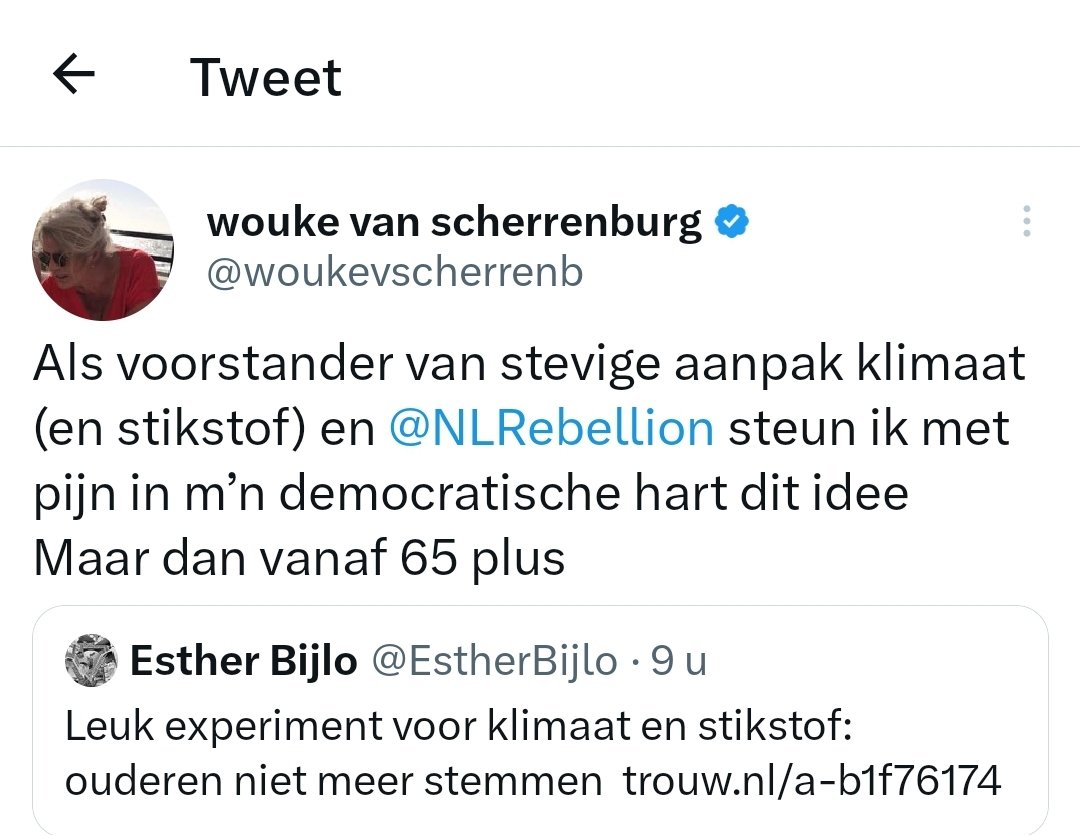The image size is (1080, 835).
Task: Click the Tweet header title
Action: tap(266, 77)
